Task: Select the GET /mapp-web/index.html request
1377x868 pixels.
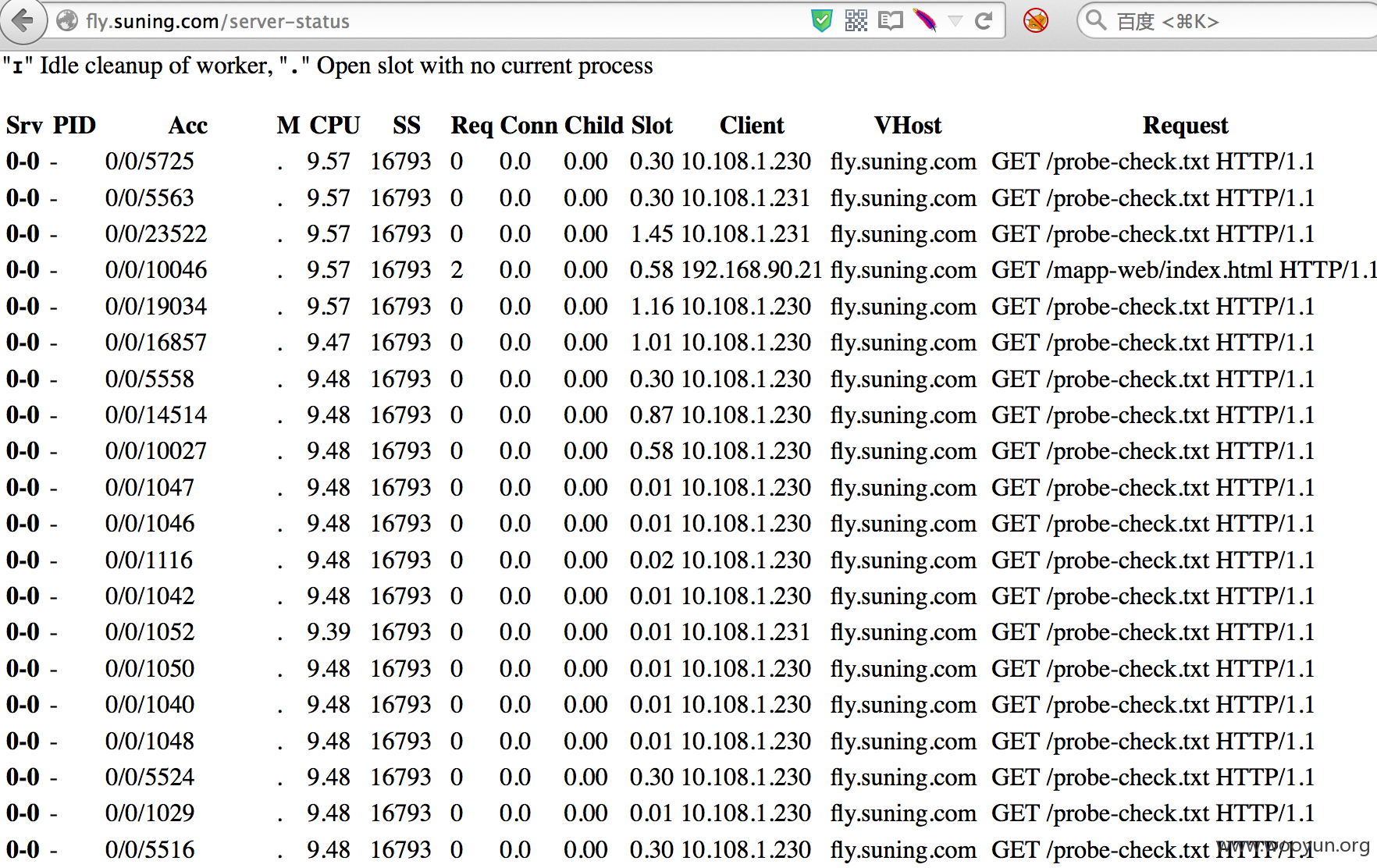Action: point(1184,270)
